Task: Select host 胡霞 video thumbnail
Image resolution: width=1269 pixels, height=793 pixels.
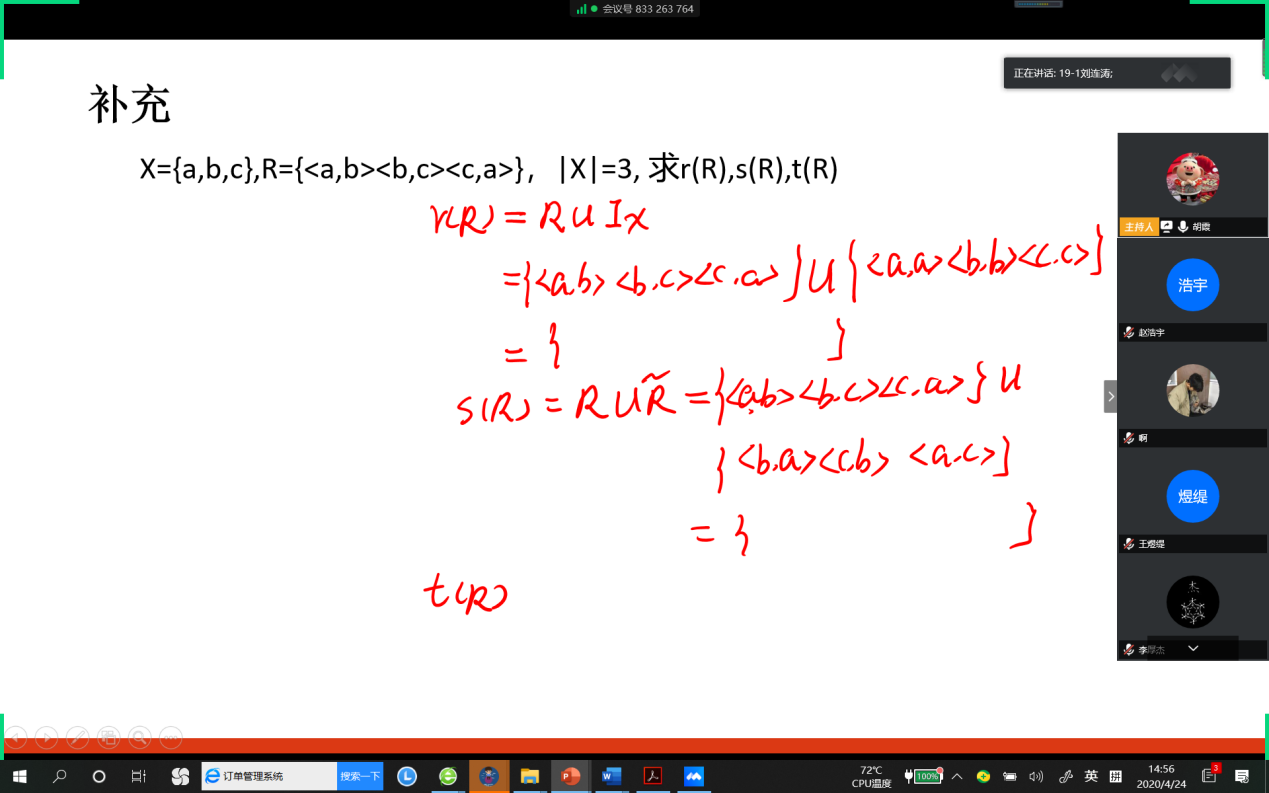Action: pyautogui.click(x=1192, y=184)
